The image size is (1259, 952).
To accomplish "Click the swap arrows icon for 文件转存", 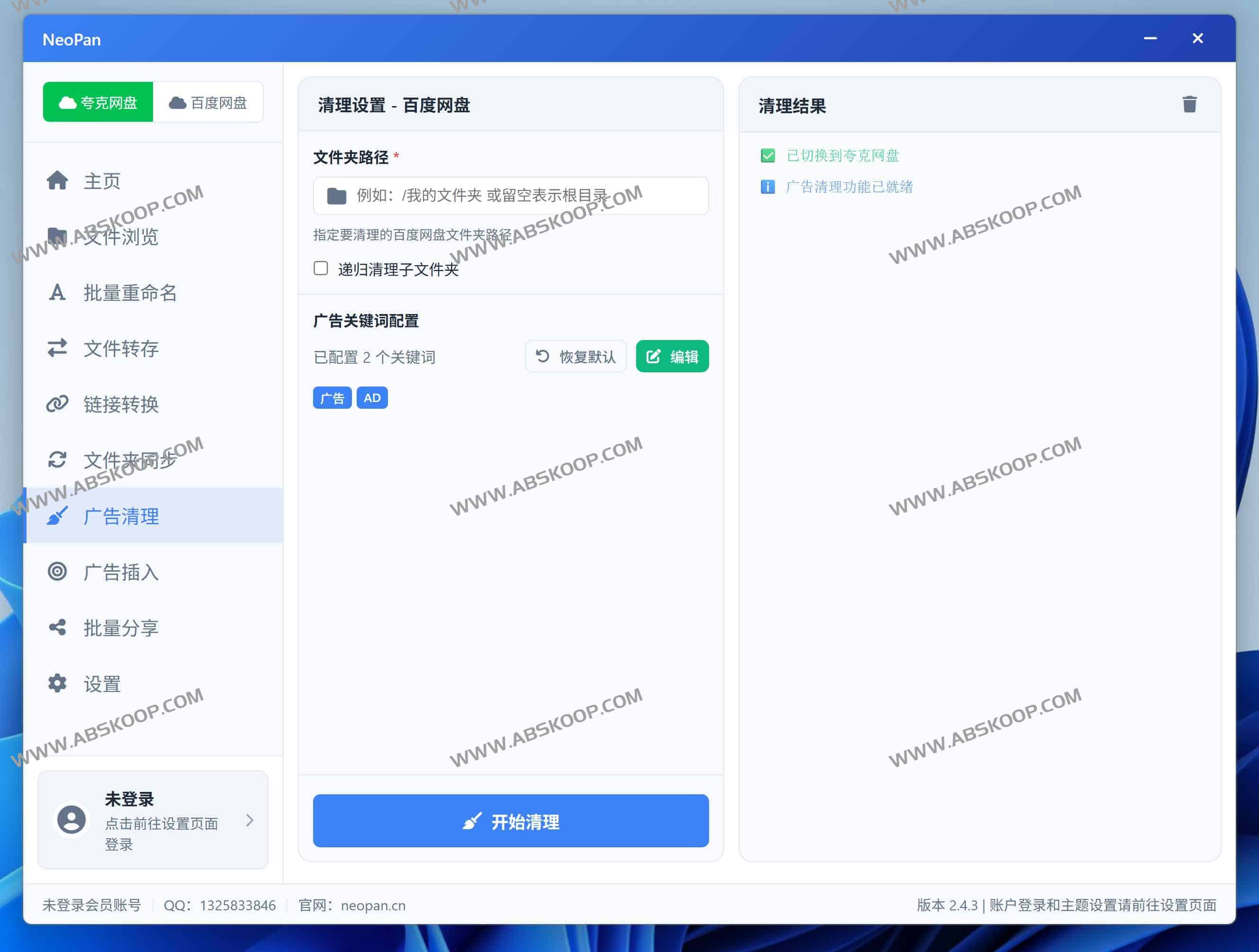I will coord(57,348).
